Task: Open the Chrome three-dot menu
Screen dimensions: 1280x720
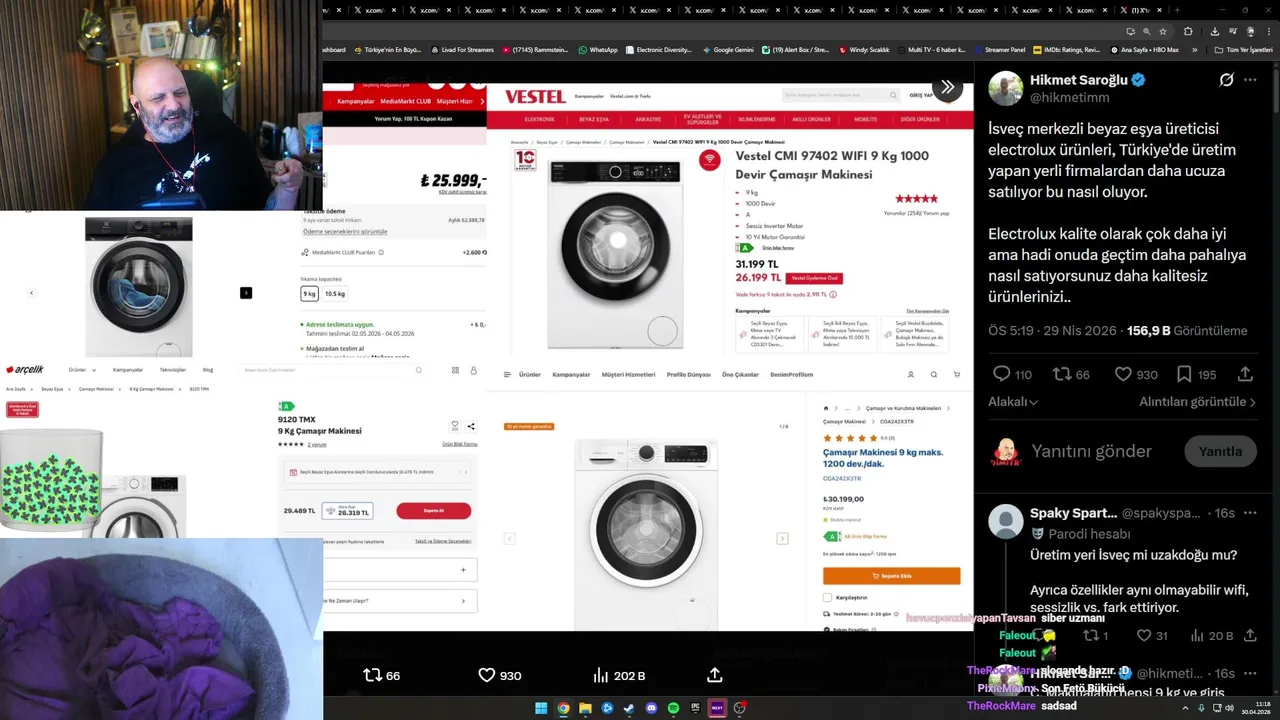Action: coord(1269,31)
